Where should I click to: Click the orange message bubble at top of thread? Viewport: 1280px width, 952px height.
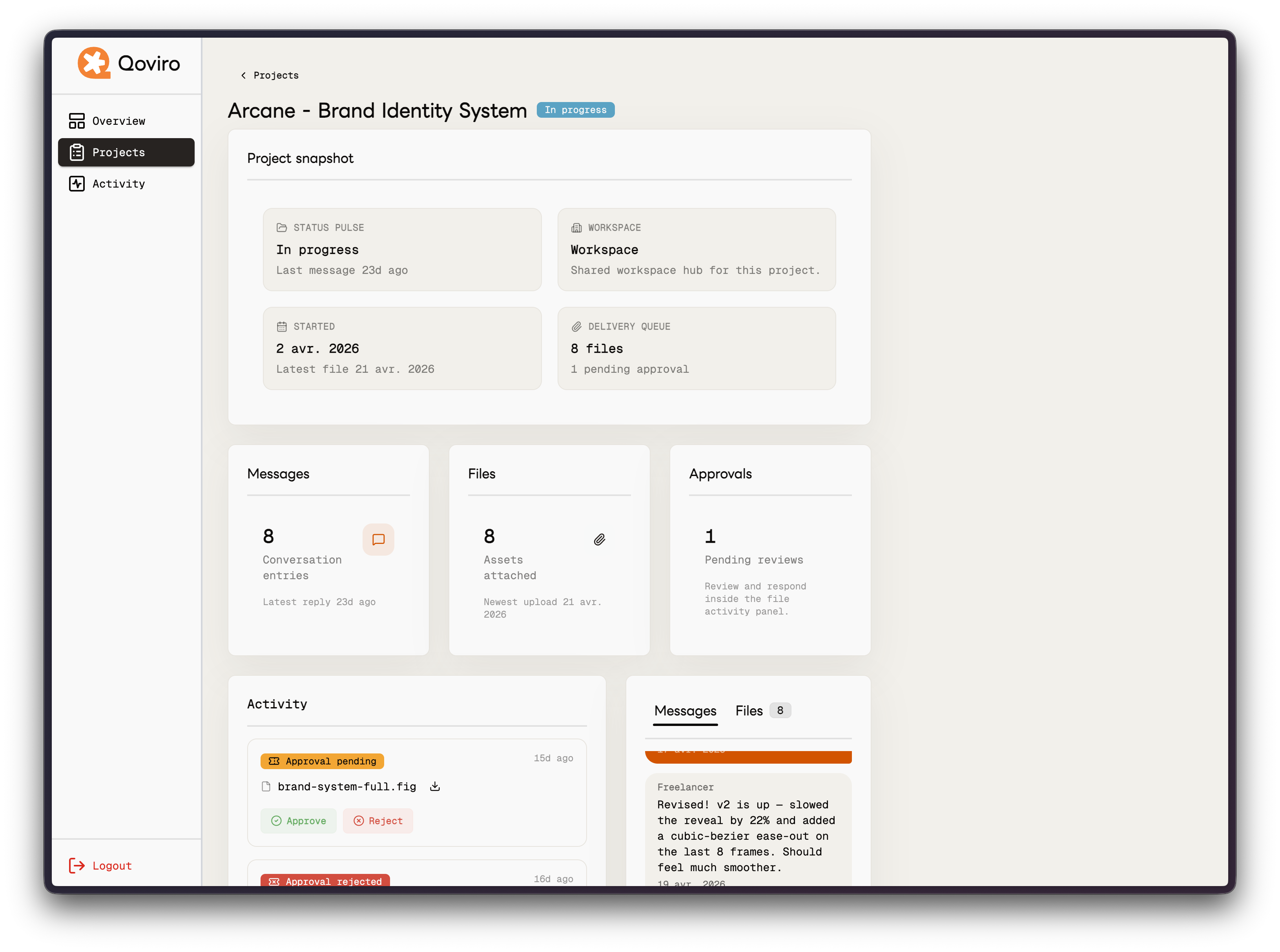[x=748, y=757]
